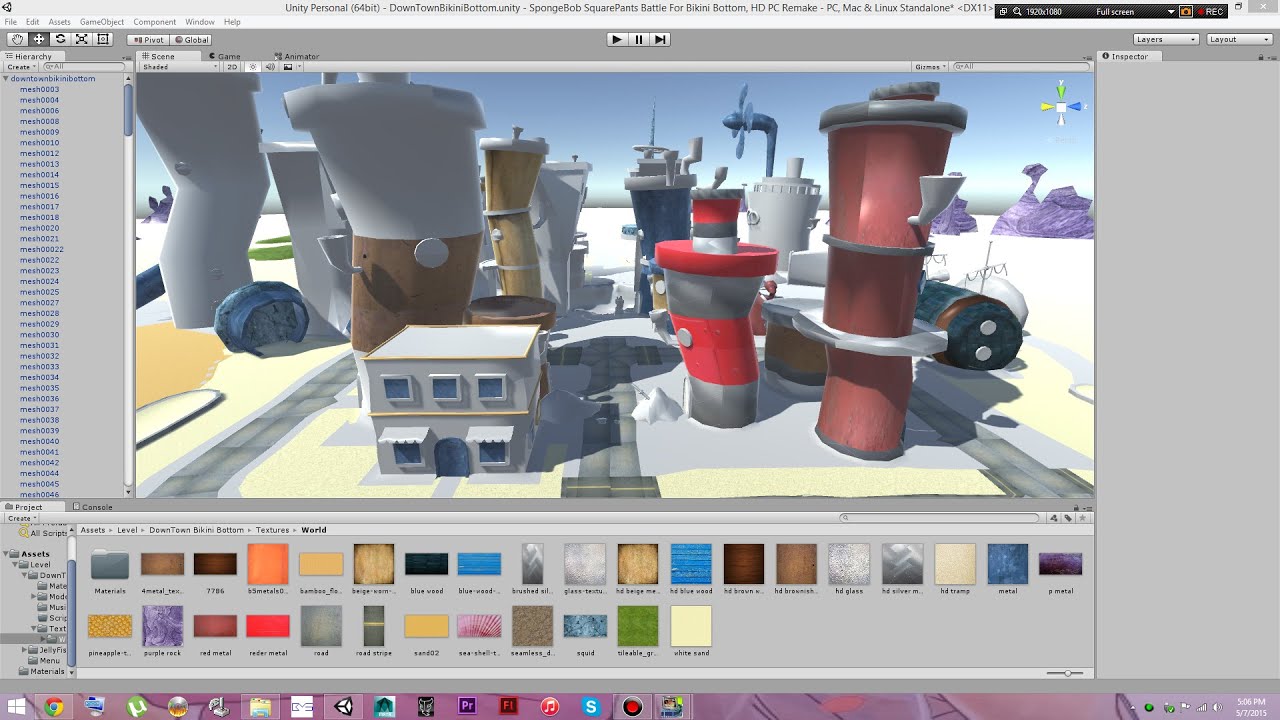Open the Project Create dropdown
This screenshot has width=1280, height=720.
pyautogui.click(x=21, y=518)
